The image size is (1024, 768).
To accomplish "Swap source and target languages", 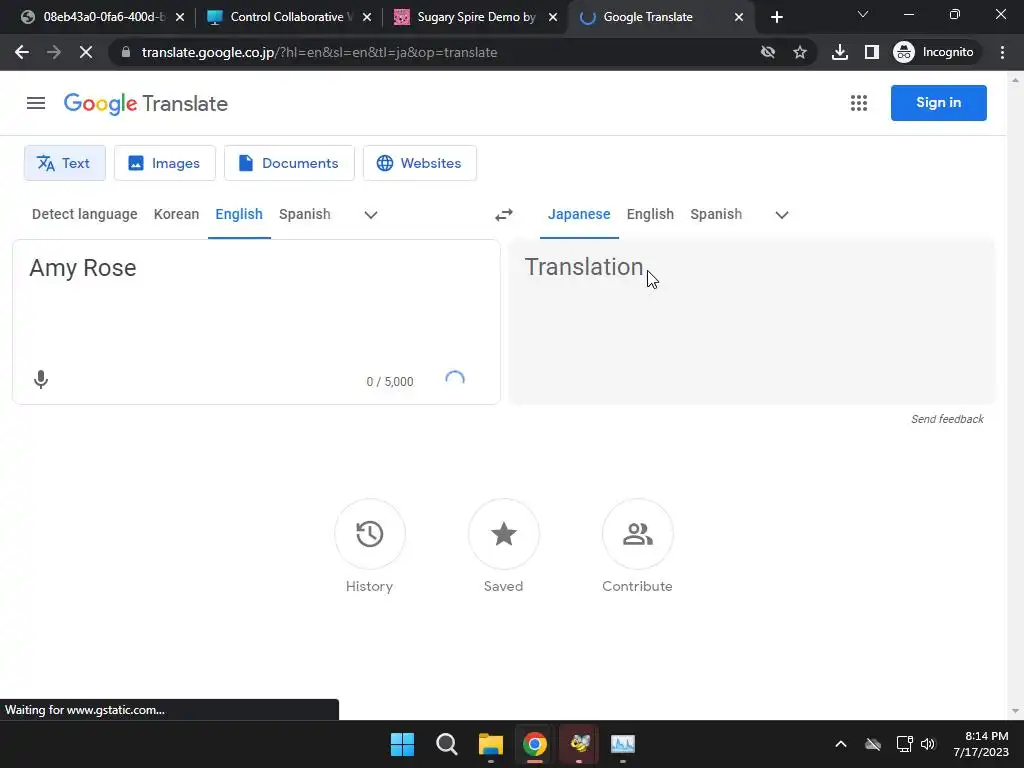I will click(504, 215).
